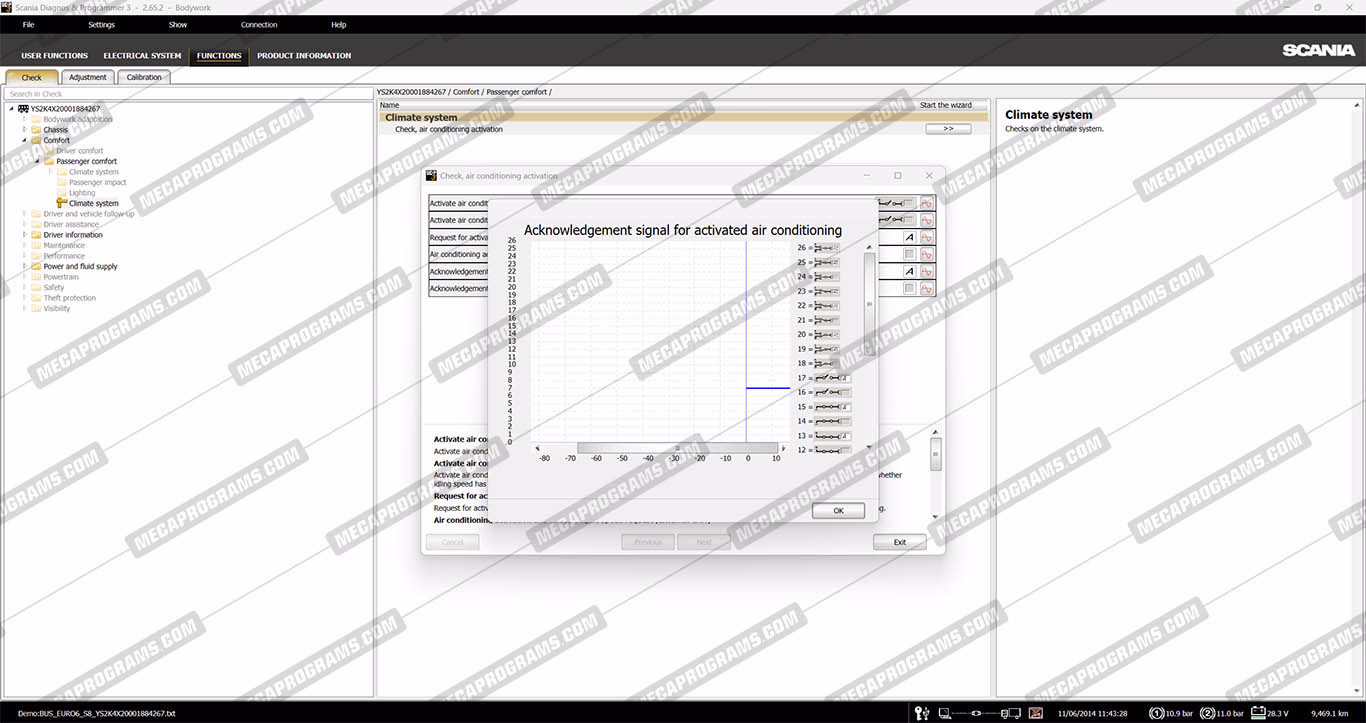Click graph icon in last Acknowledgement row
Image resolution: width=1366 pixels, height=723 pixels.
(927, 288)
